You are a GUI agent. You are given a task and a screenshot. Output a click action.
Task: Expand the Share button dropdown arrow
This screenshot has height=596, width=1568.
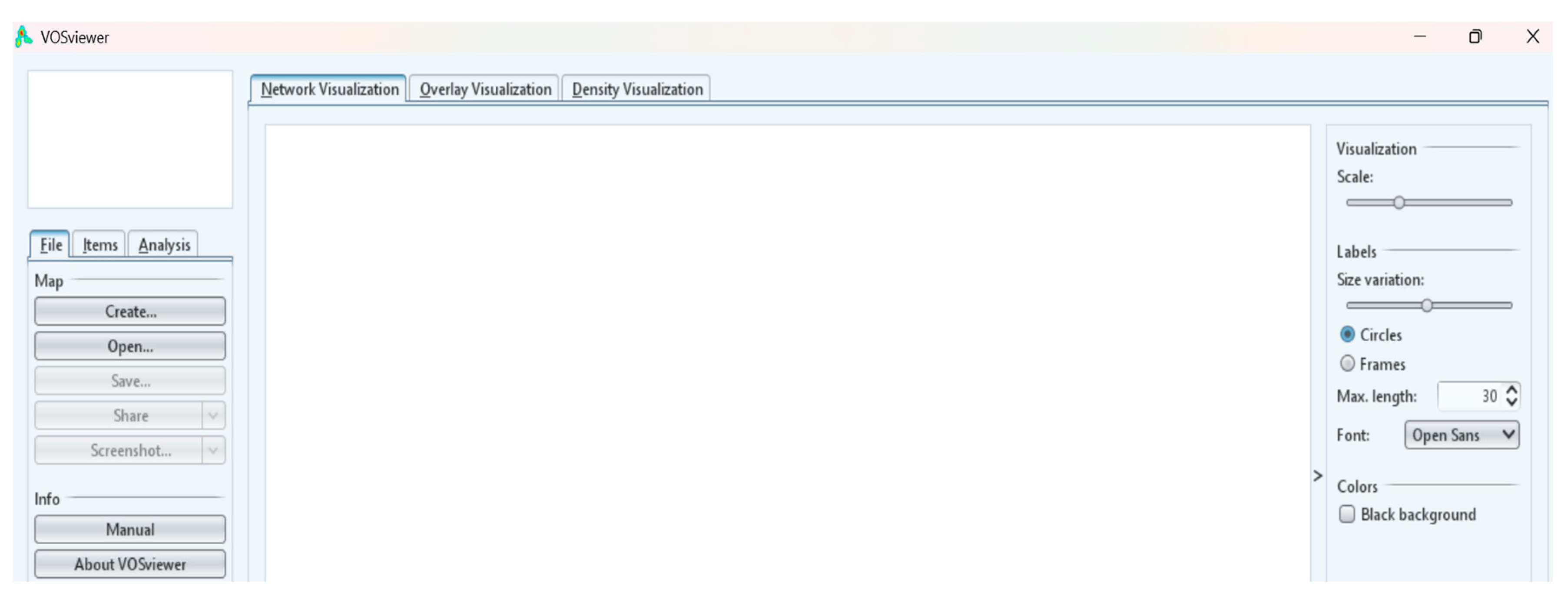point(213,416)
